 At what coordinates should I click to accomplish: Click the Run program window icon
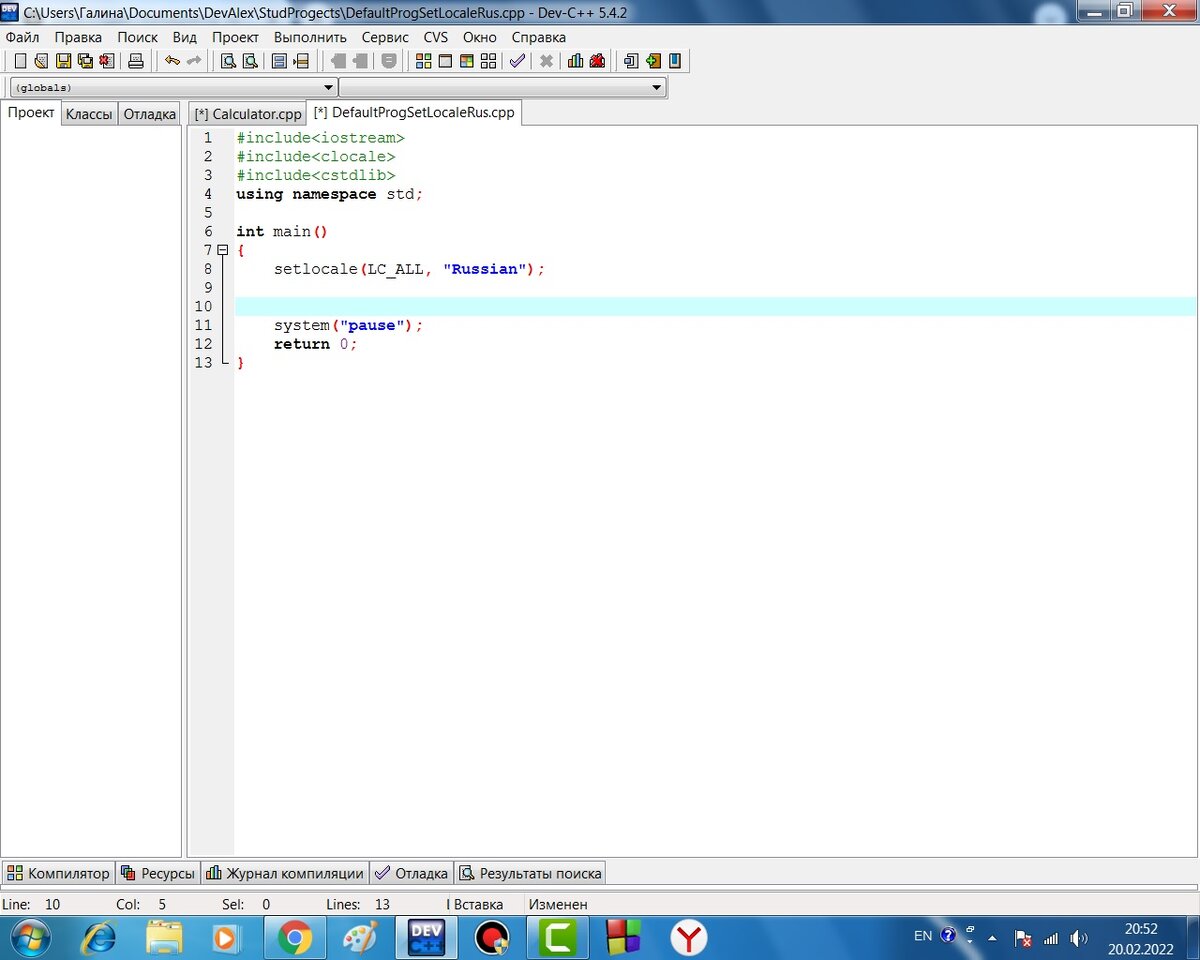(x=445, y=61)
